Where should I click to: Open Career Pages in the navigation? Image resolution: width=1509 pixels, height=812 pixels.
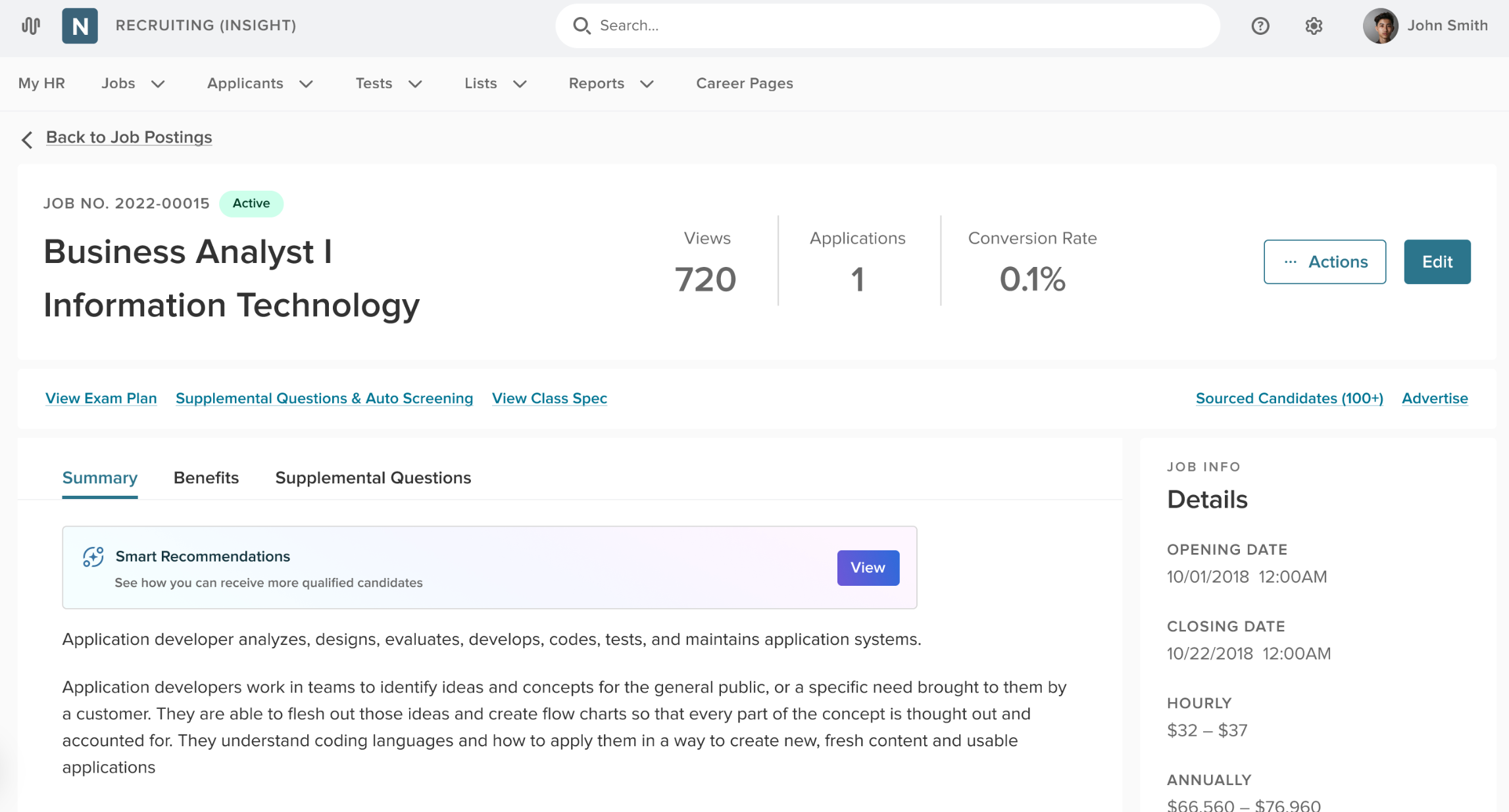(x=744, y=84)
